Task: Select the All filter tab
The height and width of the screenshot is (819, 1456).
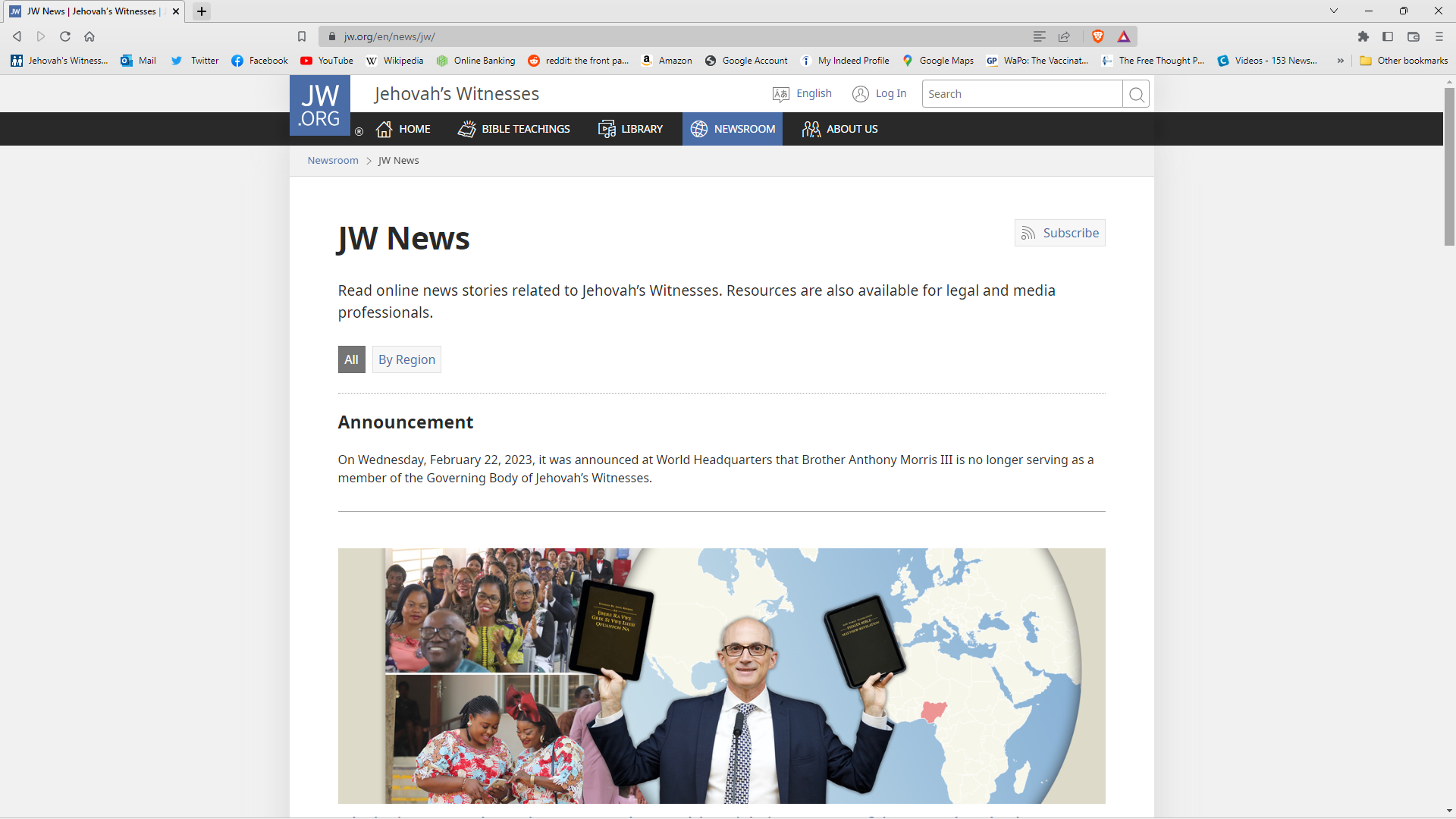Action: click(x=351, y=359)
